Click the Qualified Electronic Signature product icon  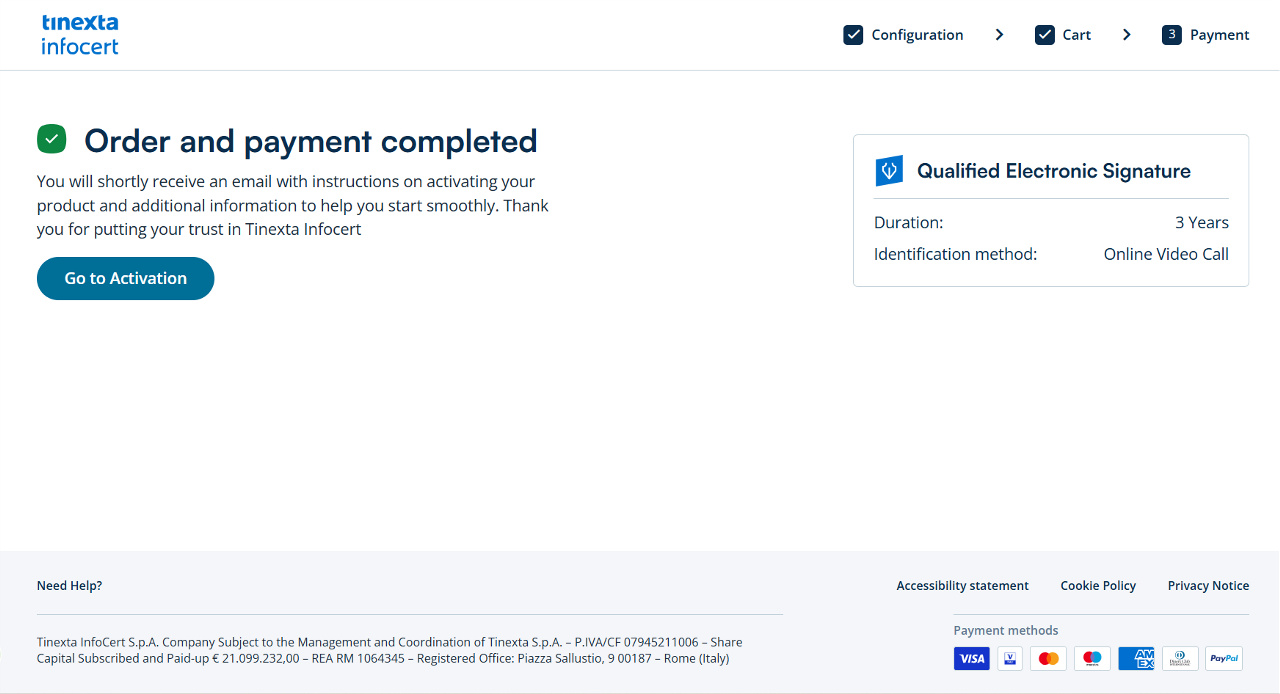(x=889, y=171)
